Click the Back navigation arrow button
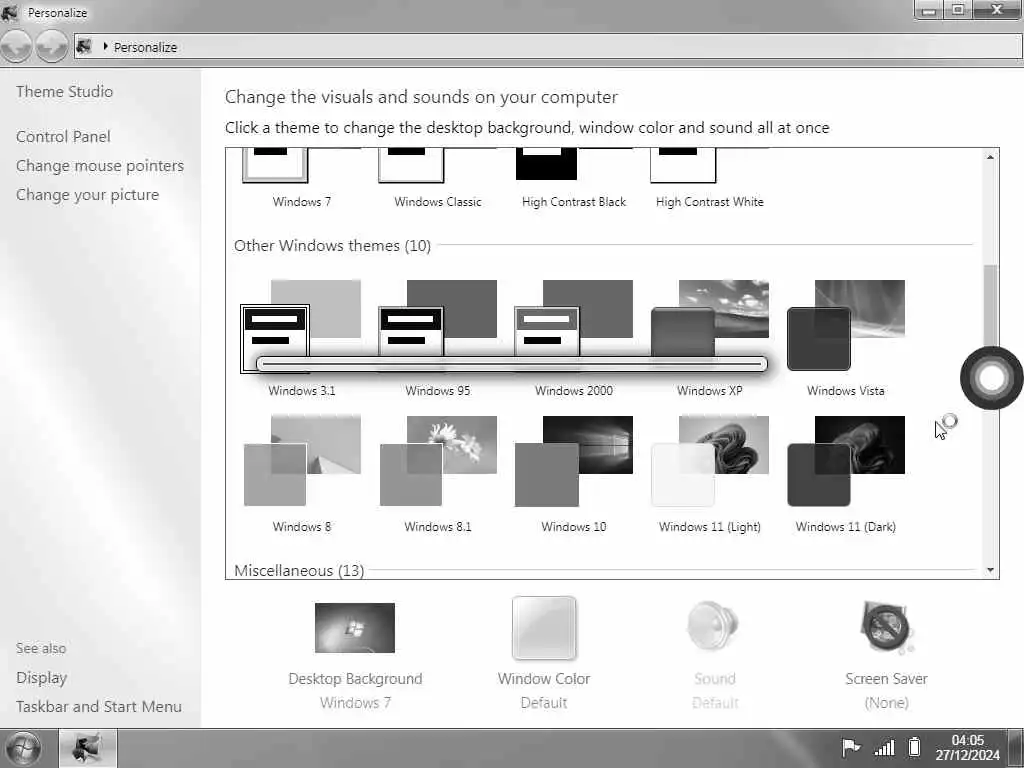This screenshot has width=1024, height=768. pyautogui.click(x=16, y=46)
